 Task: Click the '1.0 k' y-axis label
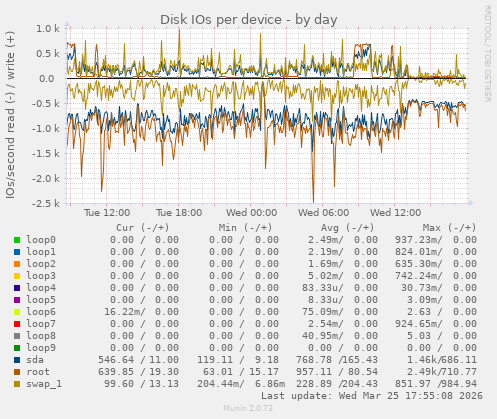[x=48, y=29]
